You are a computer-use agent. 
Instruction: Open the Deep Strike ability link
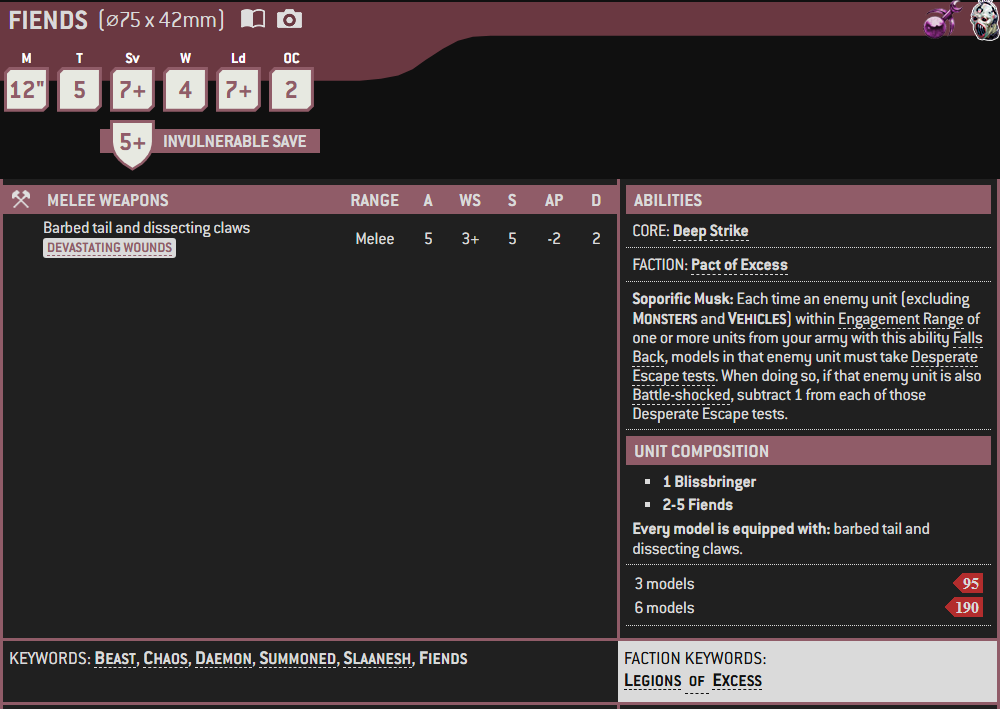pos(710,231)
